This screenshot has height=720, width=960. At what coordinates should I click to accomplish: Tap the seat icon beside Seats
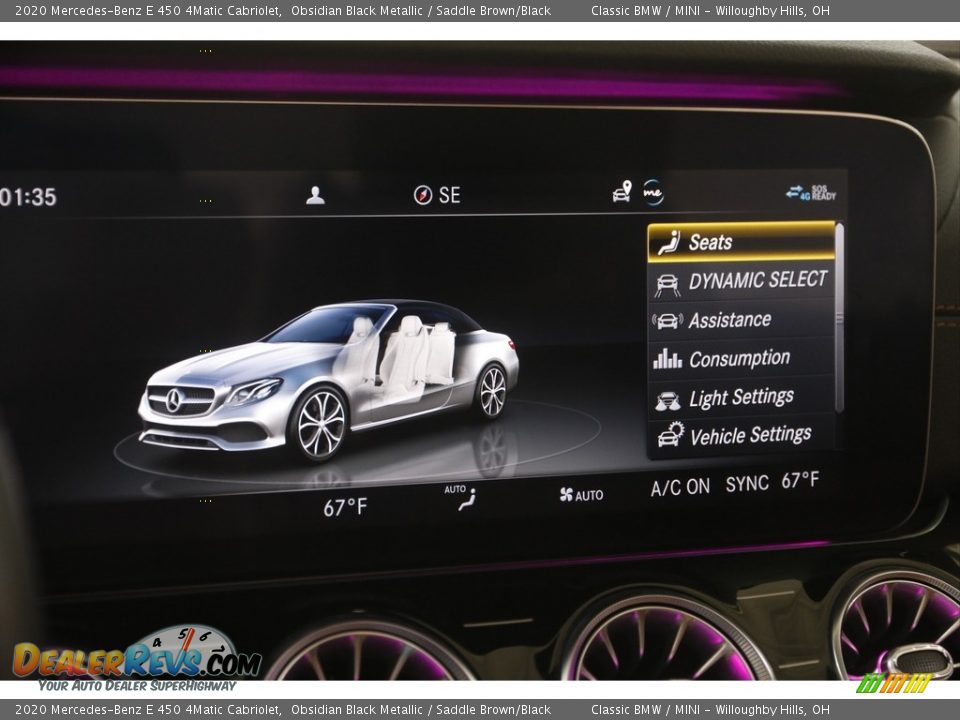[669, 242]
